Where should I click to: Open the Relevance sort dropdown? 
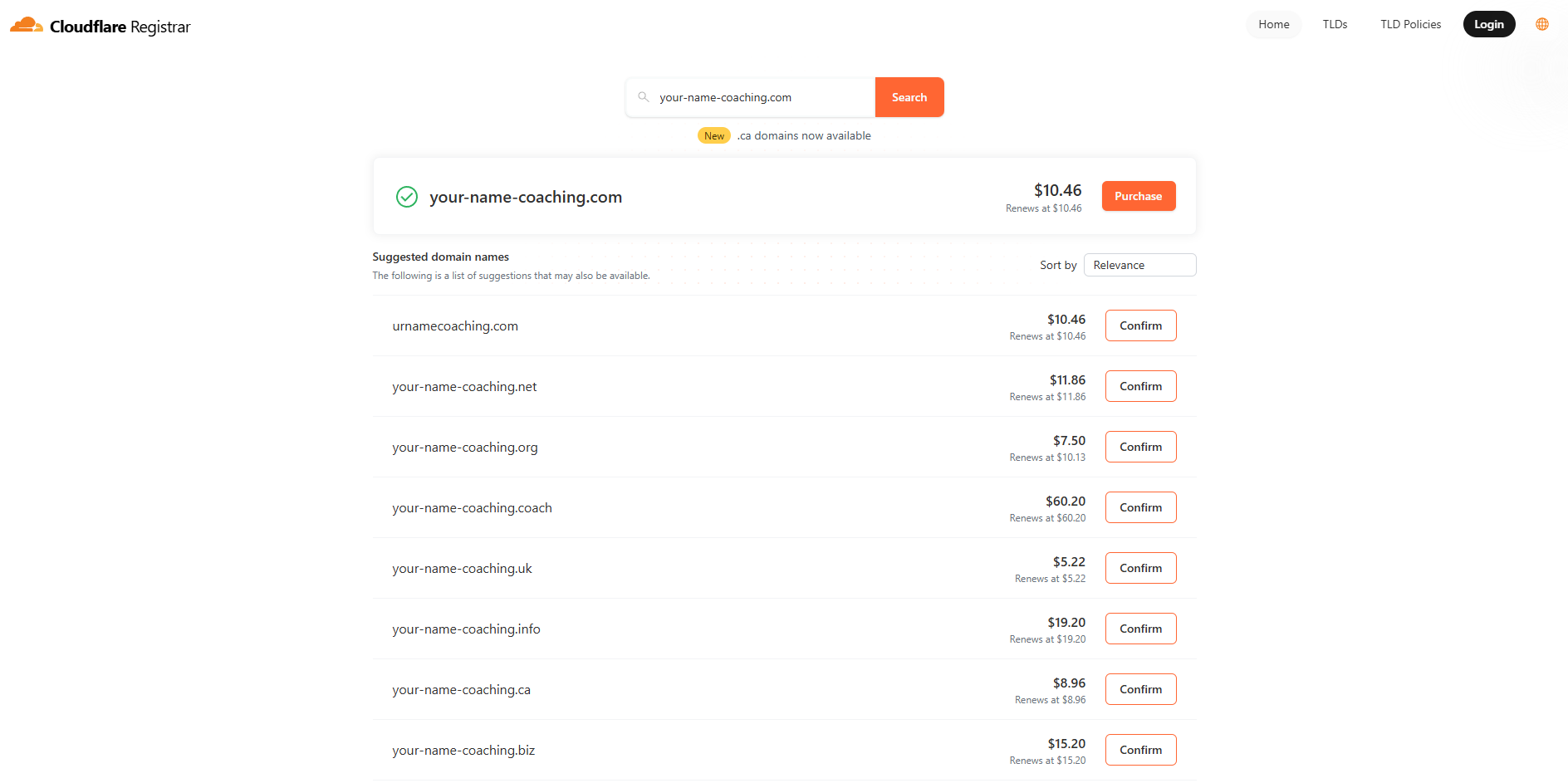(x=1139, y=264)
